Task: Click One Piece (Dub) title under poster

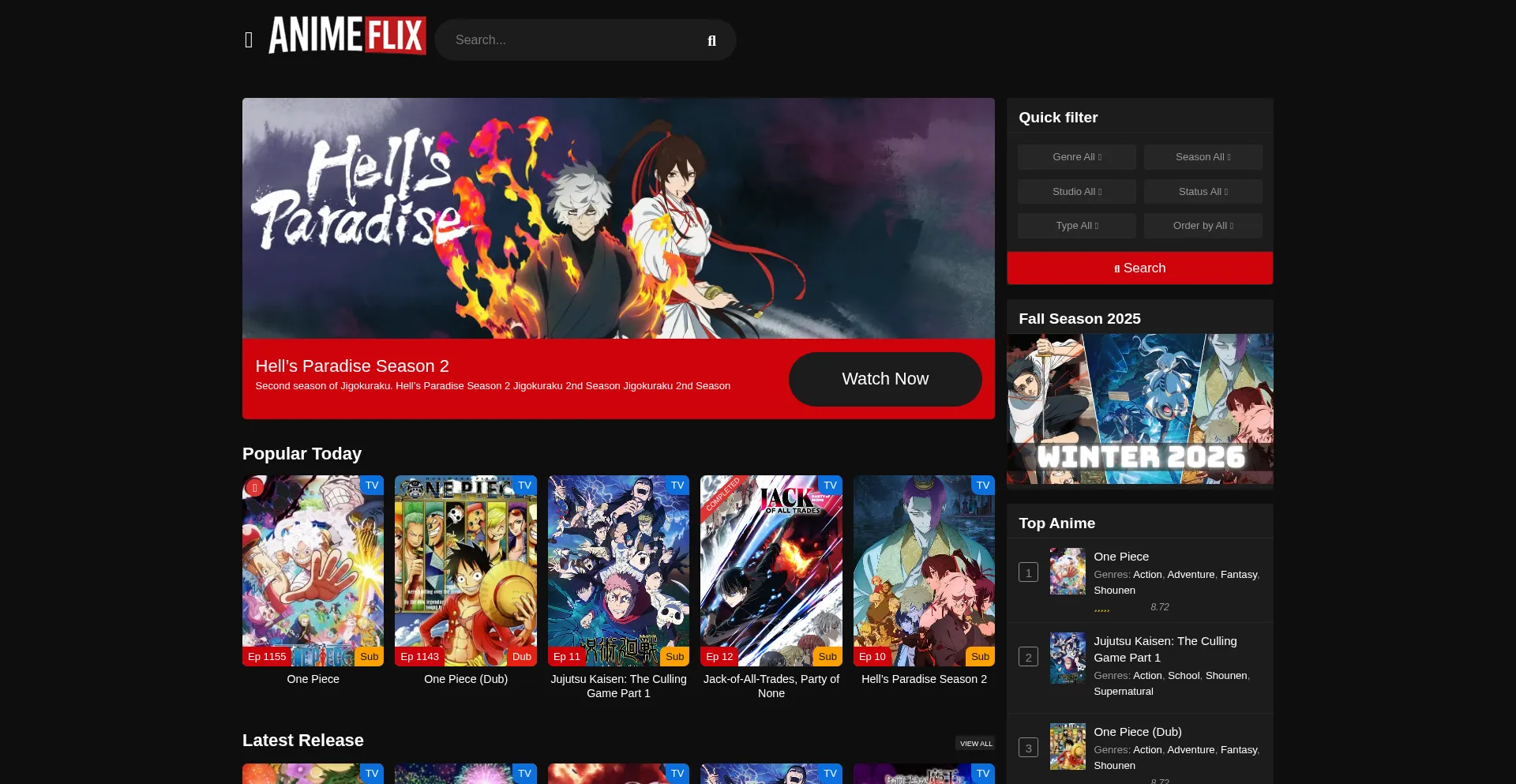Action: point(466,679)
